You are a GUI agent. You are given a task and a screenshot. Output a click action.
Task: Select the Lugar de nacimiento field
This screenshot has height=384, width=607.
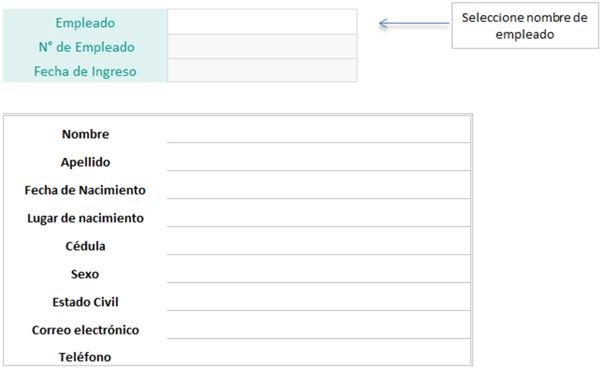click(319, 213)
